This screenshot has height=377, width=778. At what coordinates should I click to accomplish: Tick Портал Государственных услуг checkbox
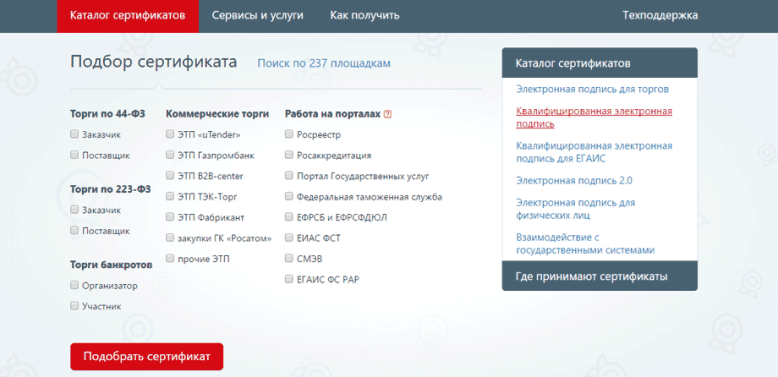[x=289, y=176]
